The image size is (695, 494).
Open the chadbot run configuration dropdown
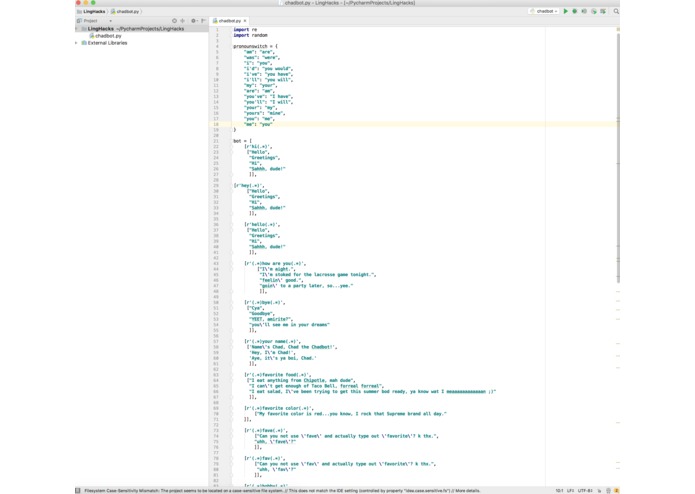pos(544,11)
